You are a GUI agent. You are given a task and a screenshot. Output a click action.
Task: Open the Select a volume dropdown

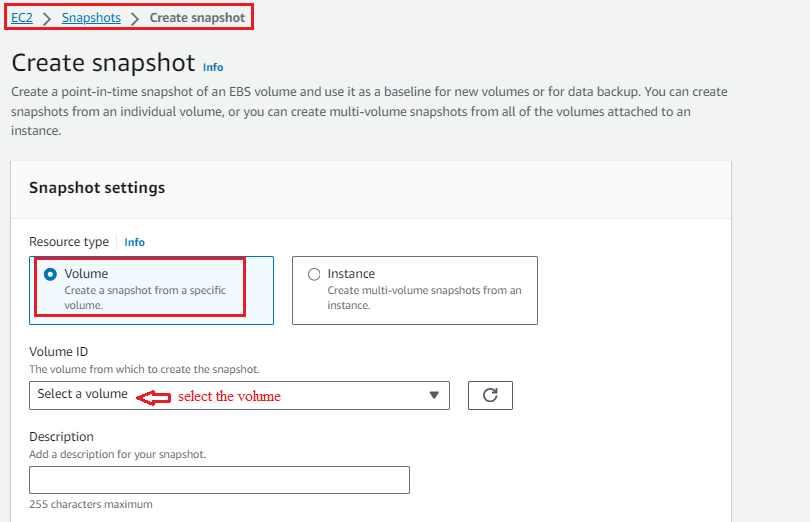pyautogui.click(x=239, y=395)
